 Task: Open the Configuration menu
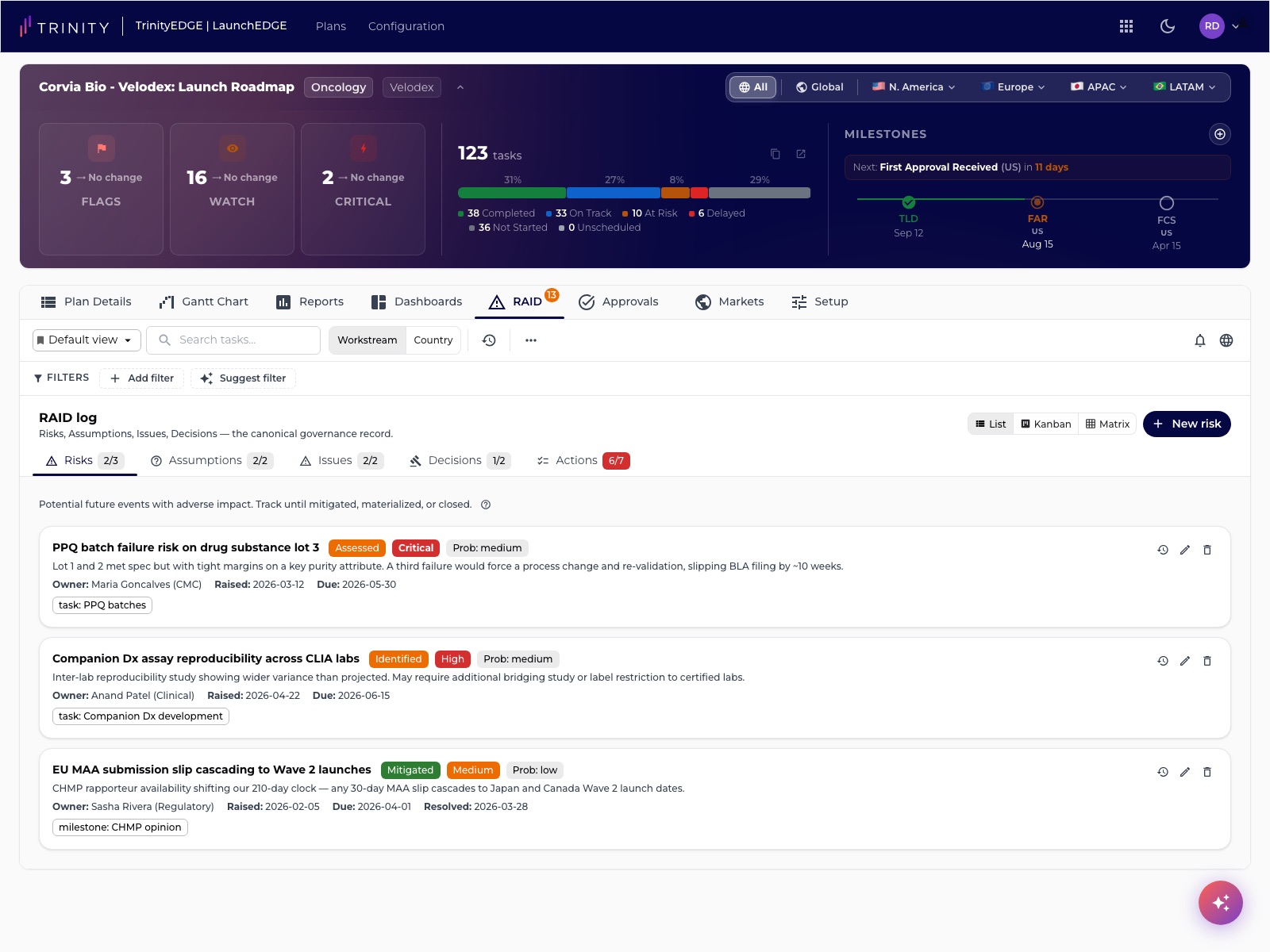tap(406, 26)
